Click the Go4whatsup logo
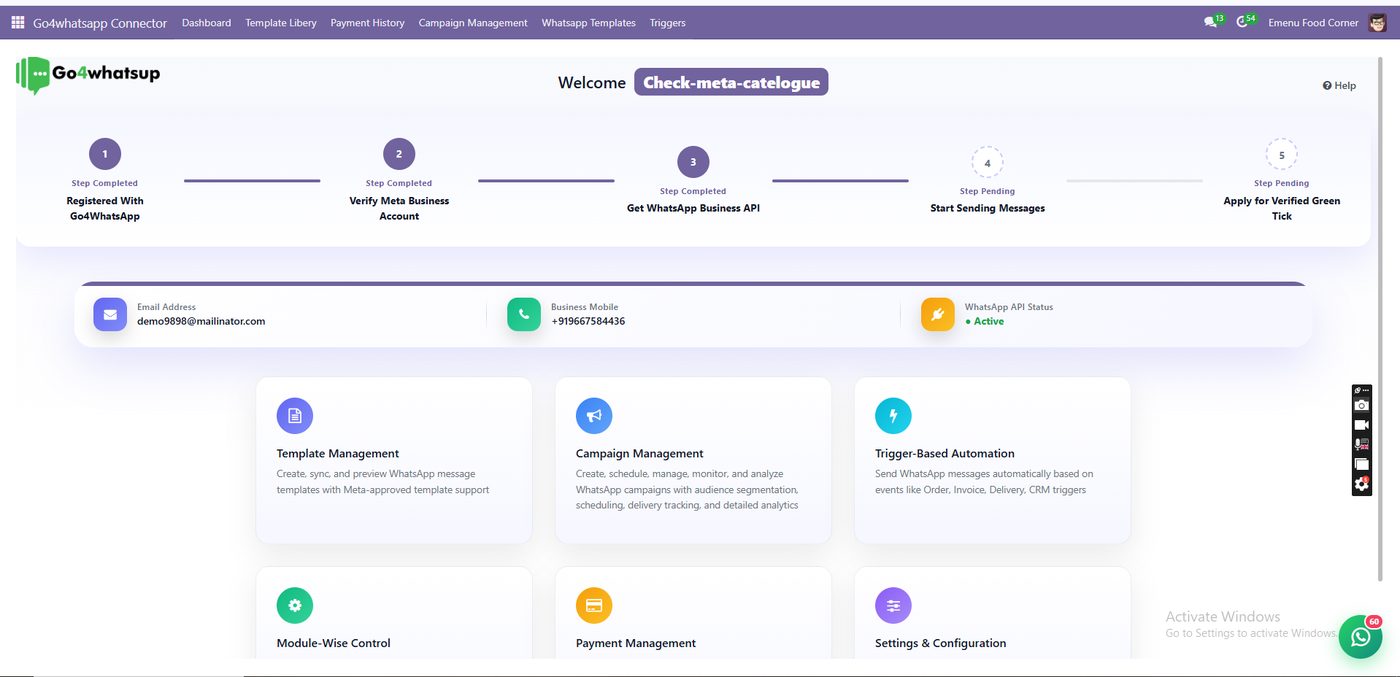1400x677 pixels. point(88,75)
